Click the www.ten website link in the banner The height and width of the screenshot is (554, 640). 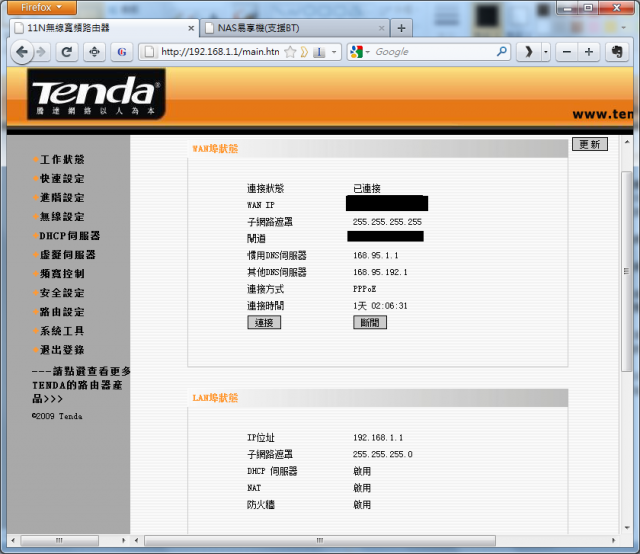[x=602, y=114]
